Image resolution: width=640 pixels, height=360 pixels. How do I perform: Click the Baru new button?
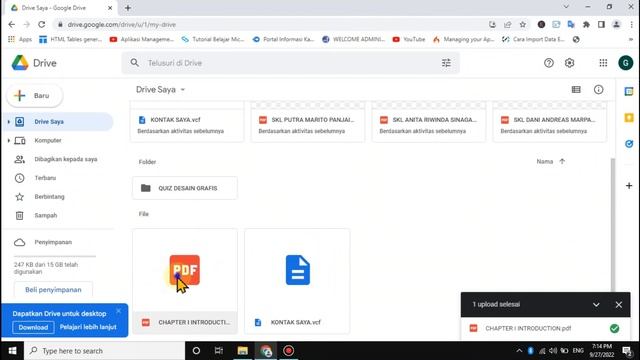[x=35, y=96]
